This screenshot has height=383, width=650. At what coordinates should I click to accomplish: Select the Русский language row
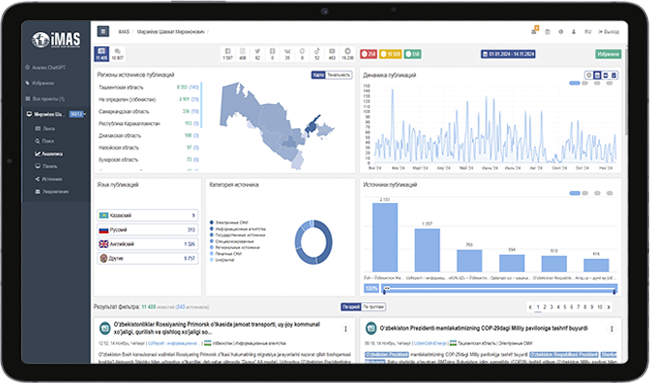[x=148, y=230]
